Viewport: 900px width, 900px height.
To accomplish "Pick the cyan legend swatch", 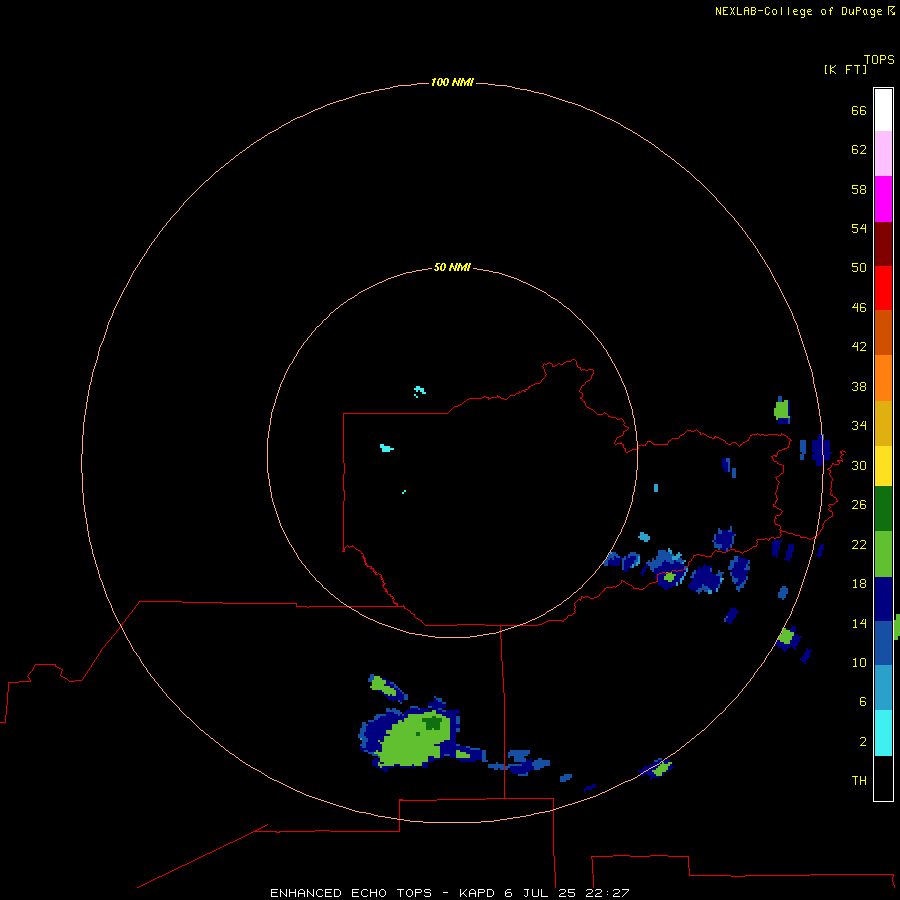I will 883,732.
